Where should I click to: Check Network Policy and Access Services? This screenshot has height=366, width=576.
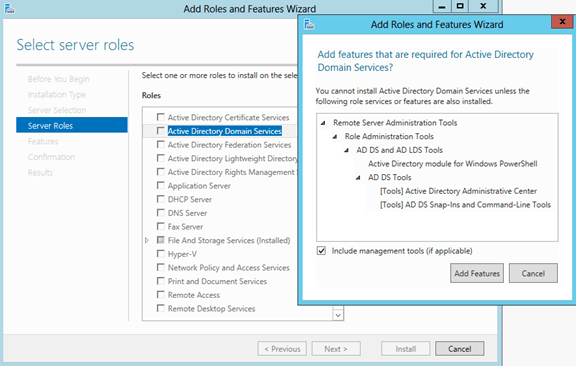click(161, 267)
